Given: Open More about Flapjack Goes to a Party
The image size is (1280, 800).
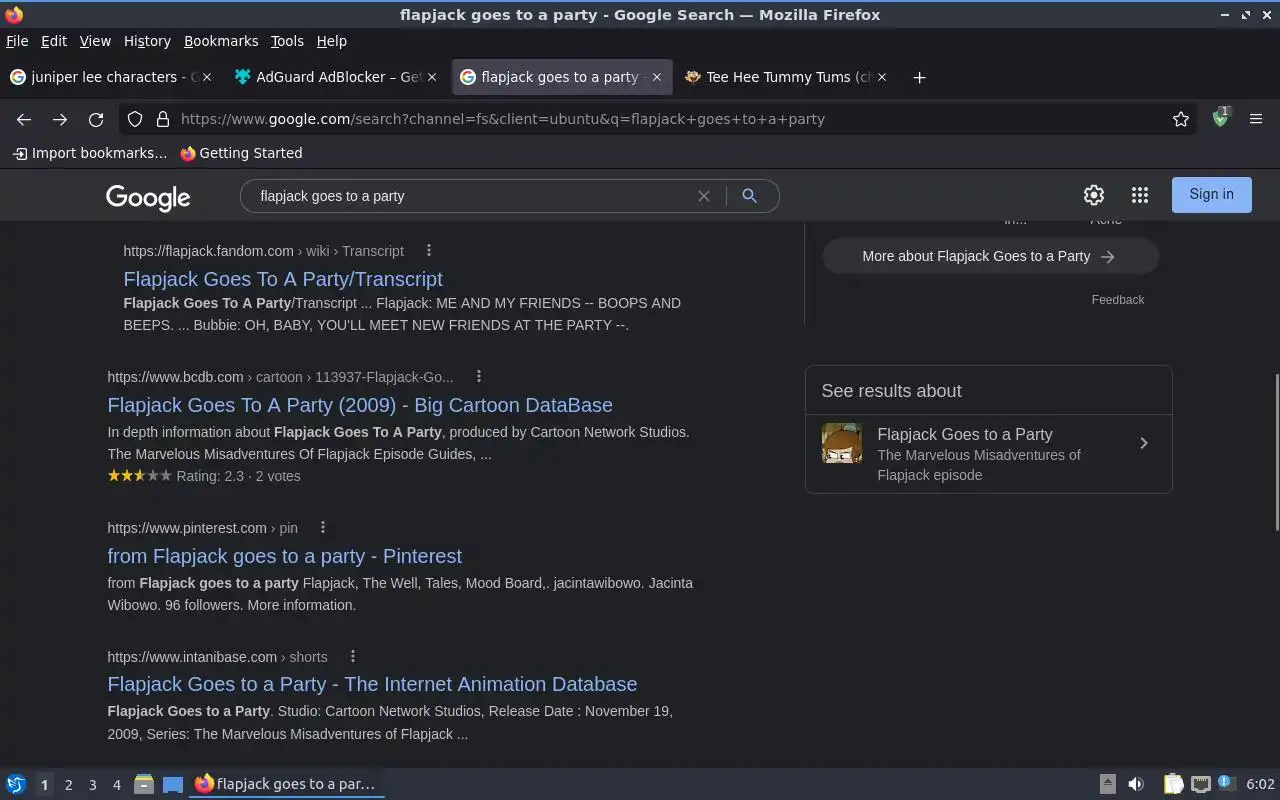Looking at the screenshot, I should (990, 256).
